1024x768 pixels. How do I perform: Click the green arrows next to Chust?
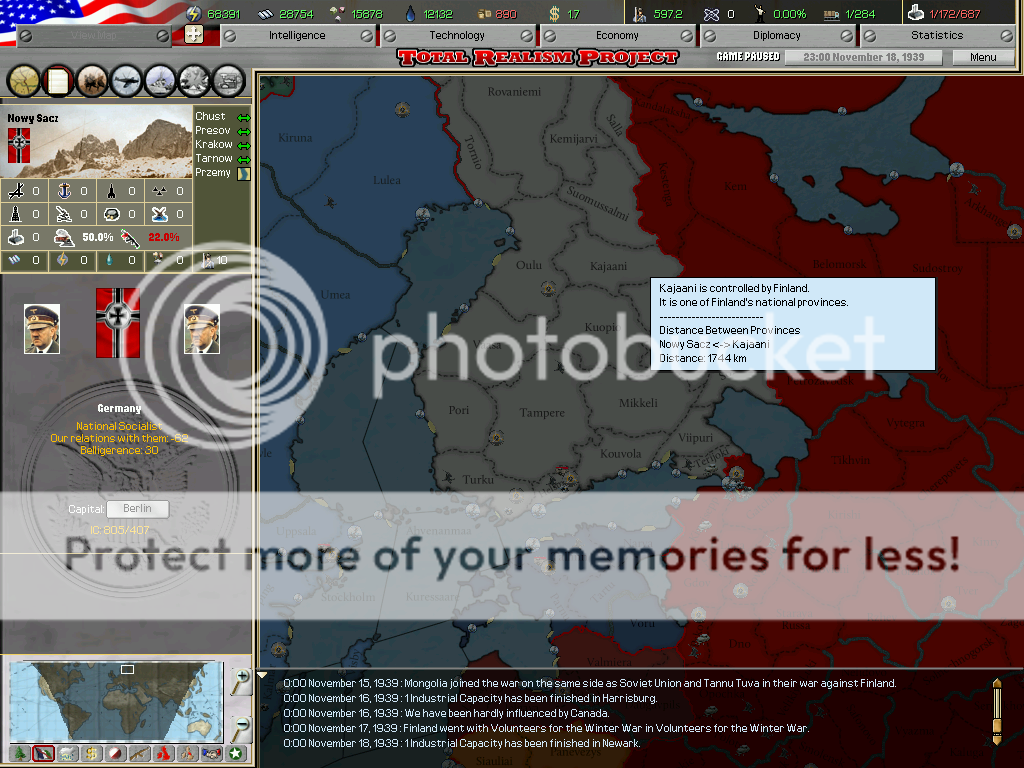click(x=245, y=115)
